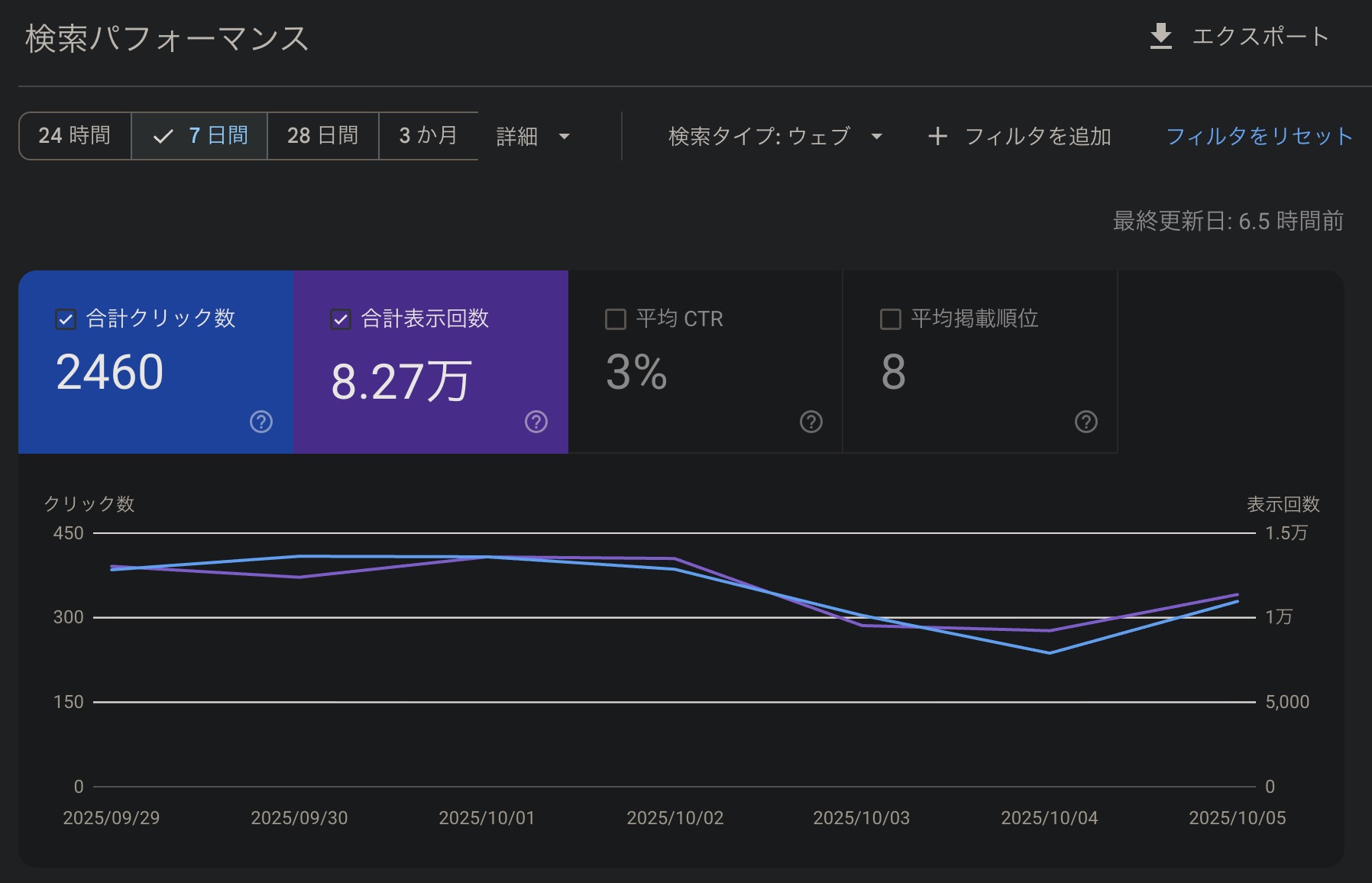The height and width of the screenshot is (883, 1372).
Task: Click the export download icon
Action: 1160,36
